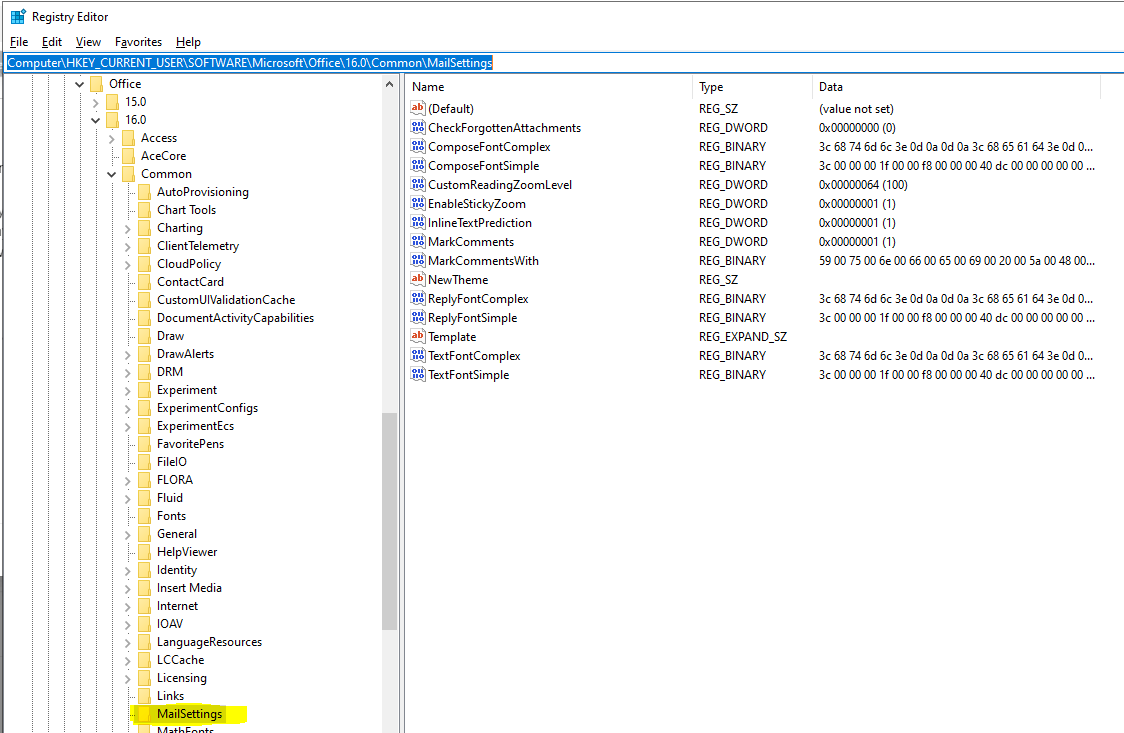Click the Registry Editor title icon
This screenshot has height=733, width=1124.
tap(18, 16)
